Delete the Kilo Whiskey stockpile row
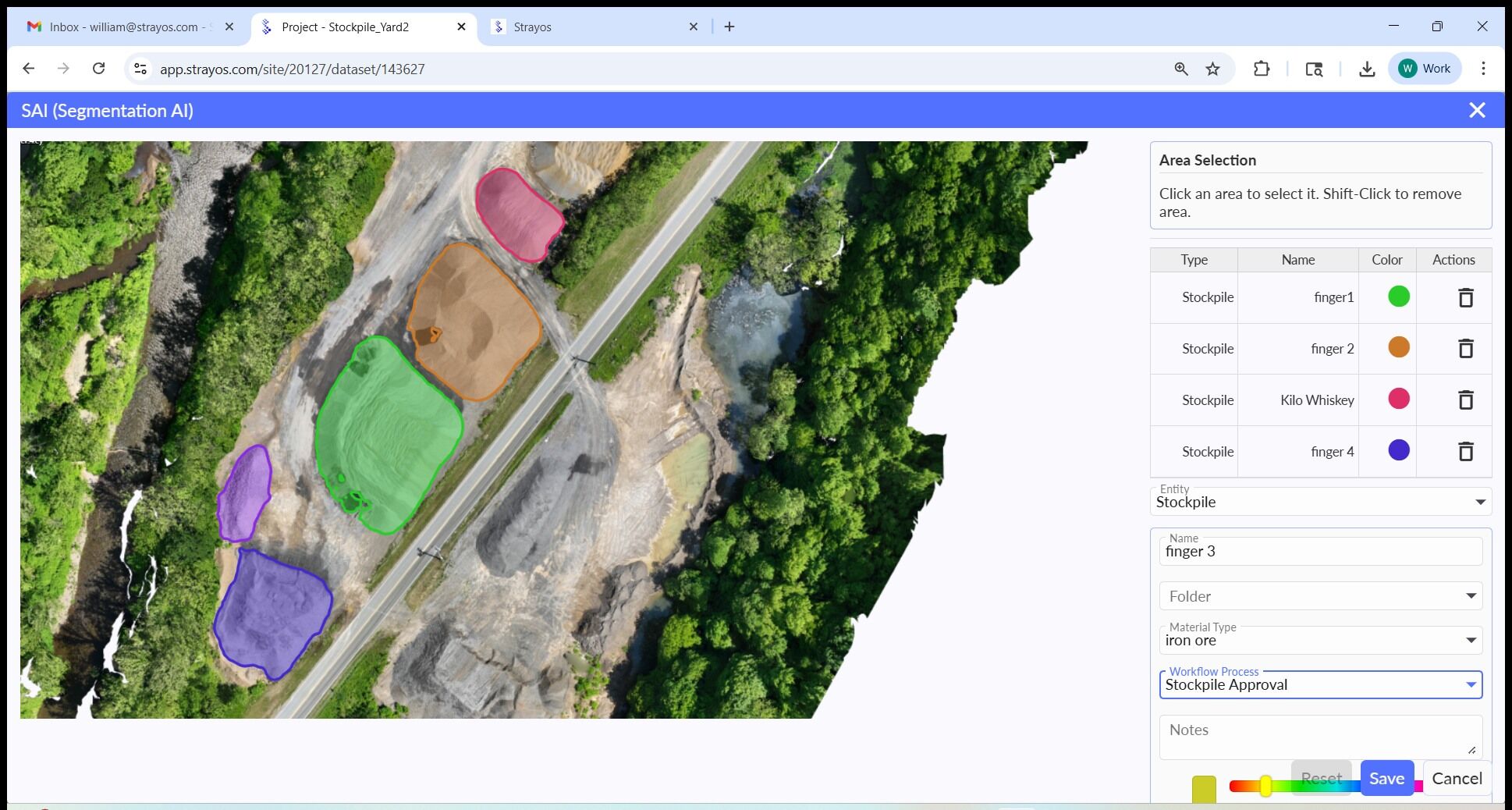The height and width of the screenshot is (810, 1512). pos(1466,400)
